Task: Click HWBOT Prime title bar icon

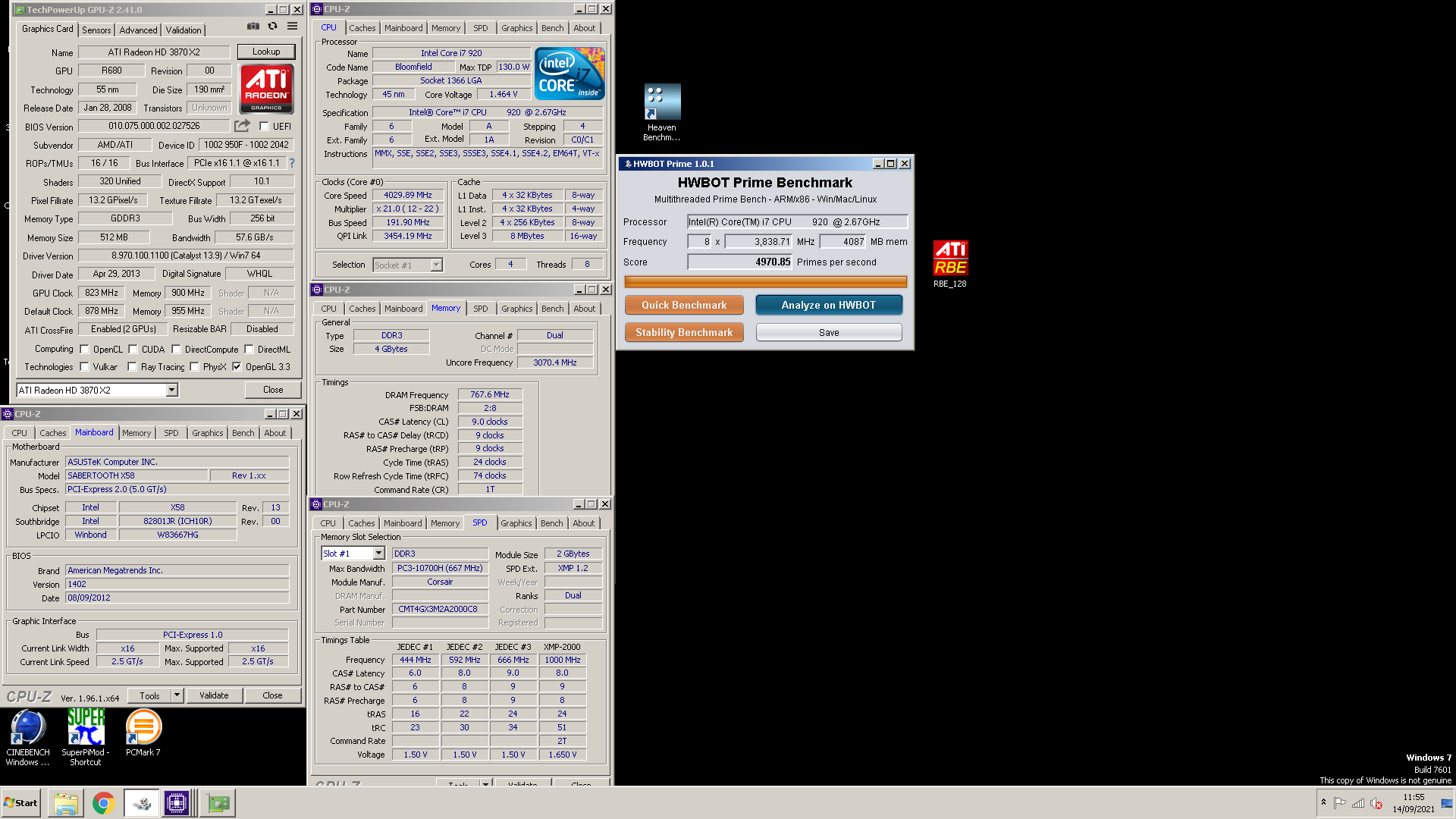Action: click(628, 164)
